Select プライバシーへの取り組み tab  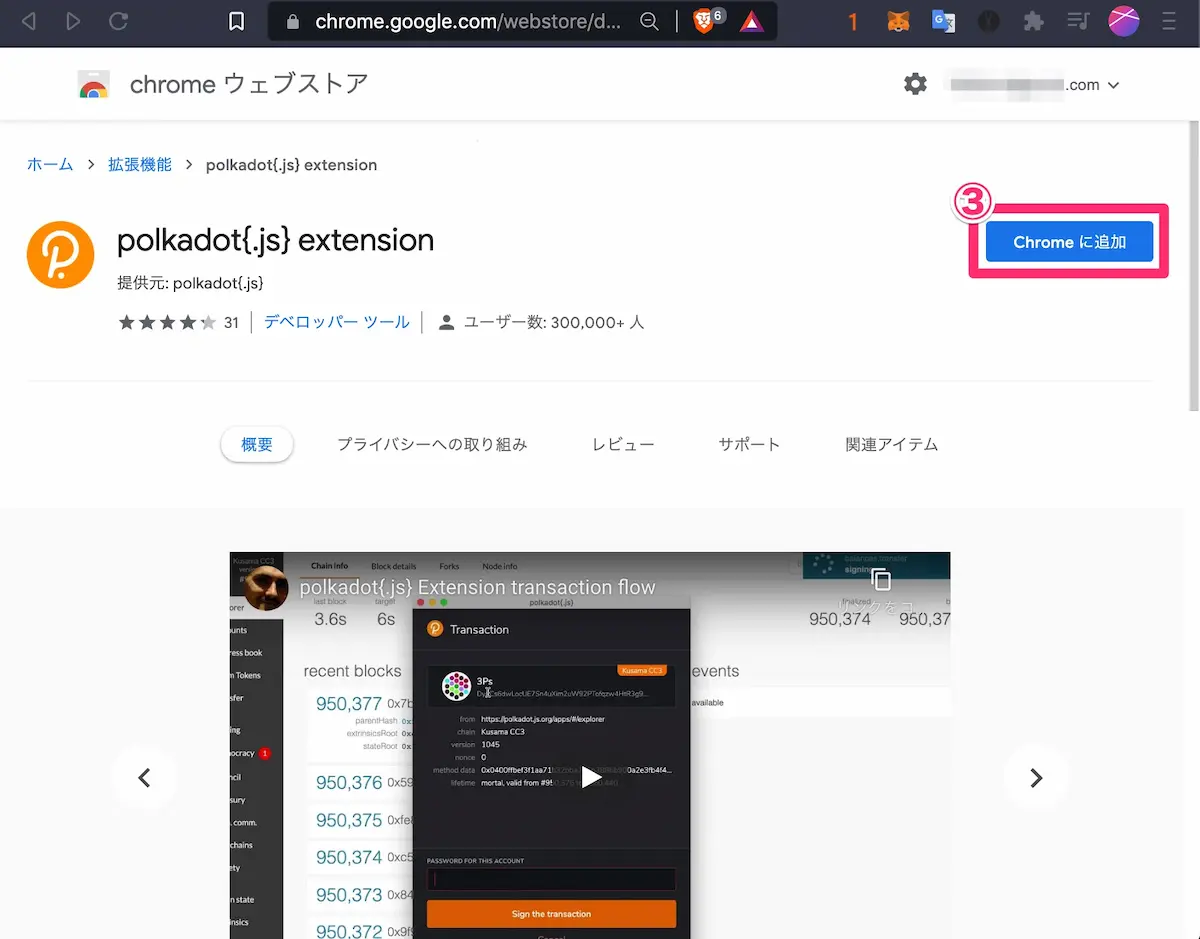pos(432,444)
